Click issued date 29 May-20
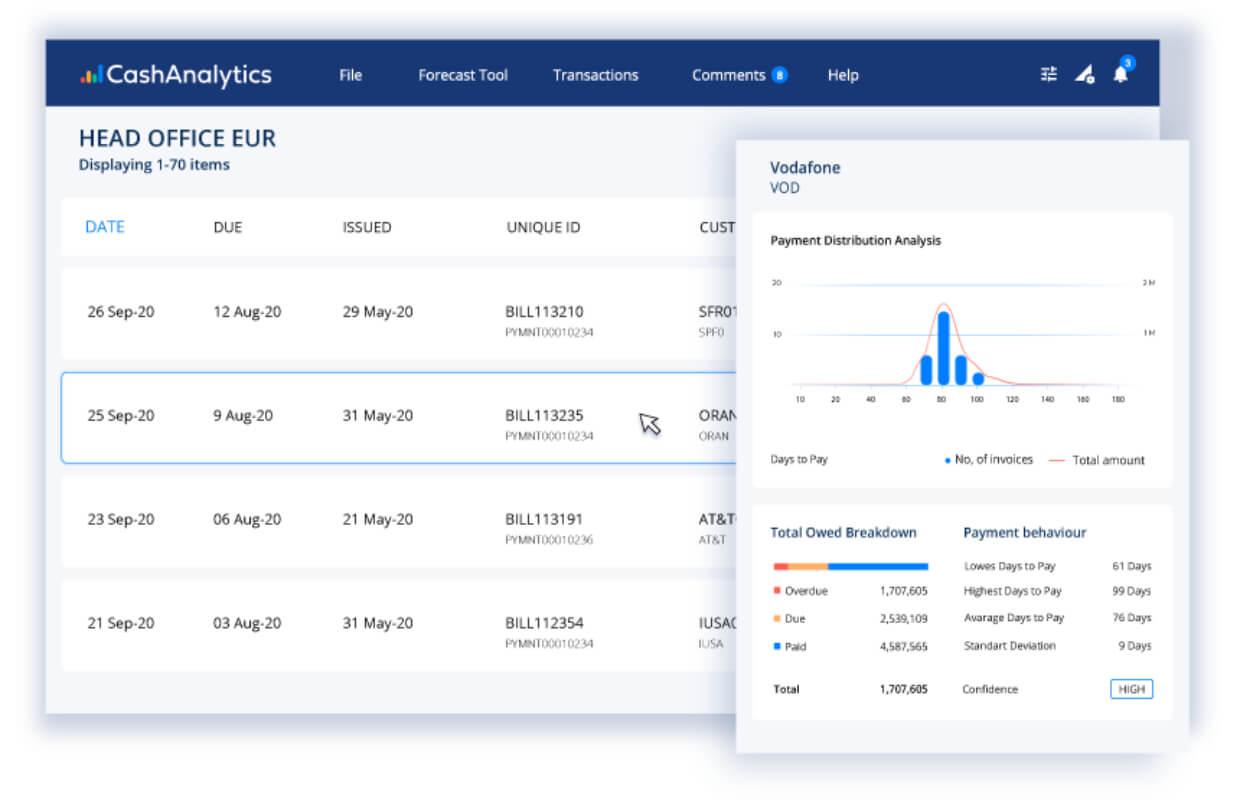 378,312
